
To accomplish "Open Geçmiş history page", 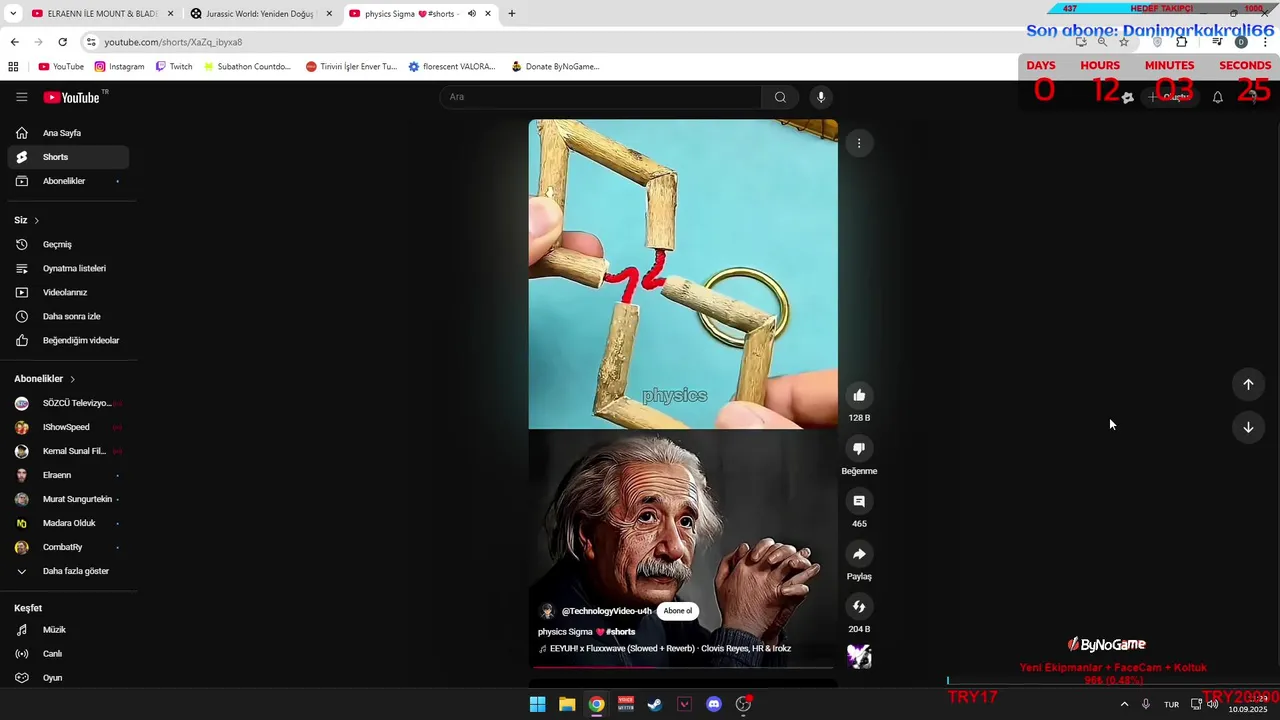I will 68,244.
